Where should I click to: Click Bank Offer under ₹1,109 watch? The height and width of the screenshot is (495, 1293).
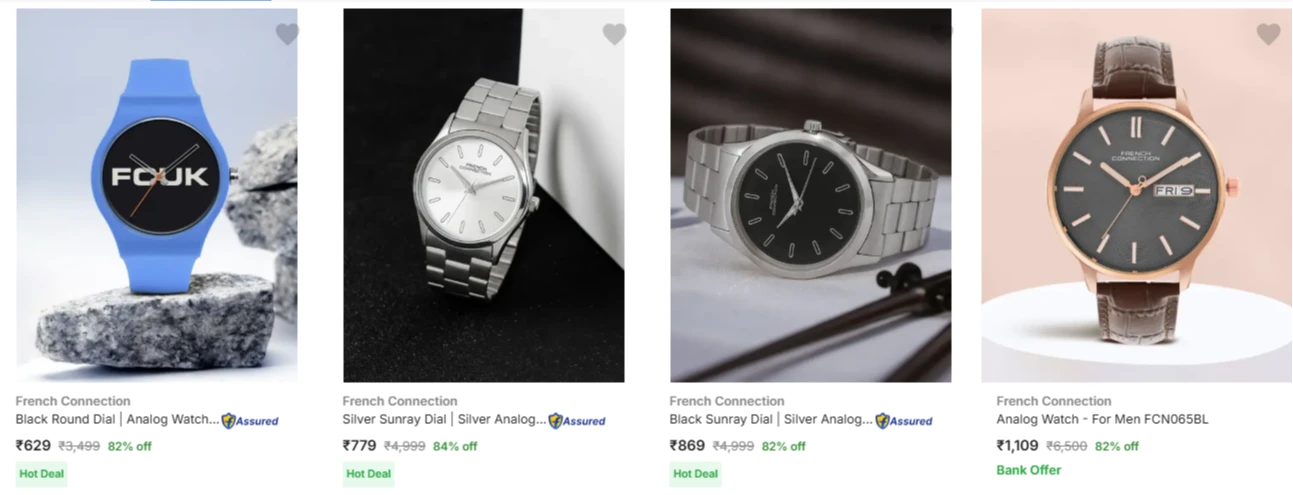[1029, 470]
